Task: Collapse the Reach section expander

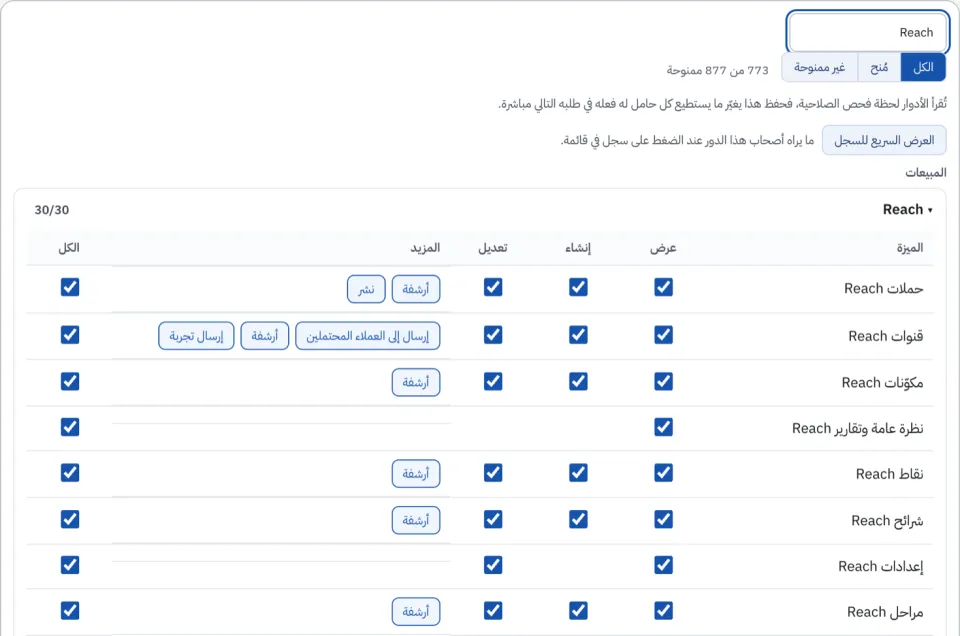Action: [x=907, y=210]
